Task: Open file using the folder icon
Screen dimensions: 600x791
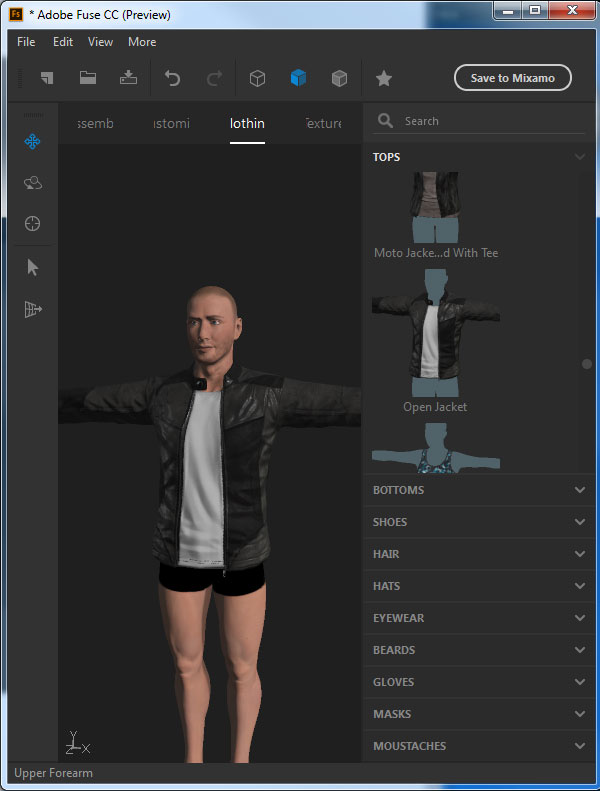Action: 88,77
